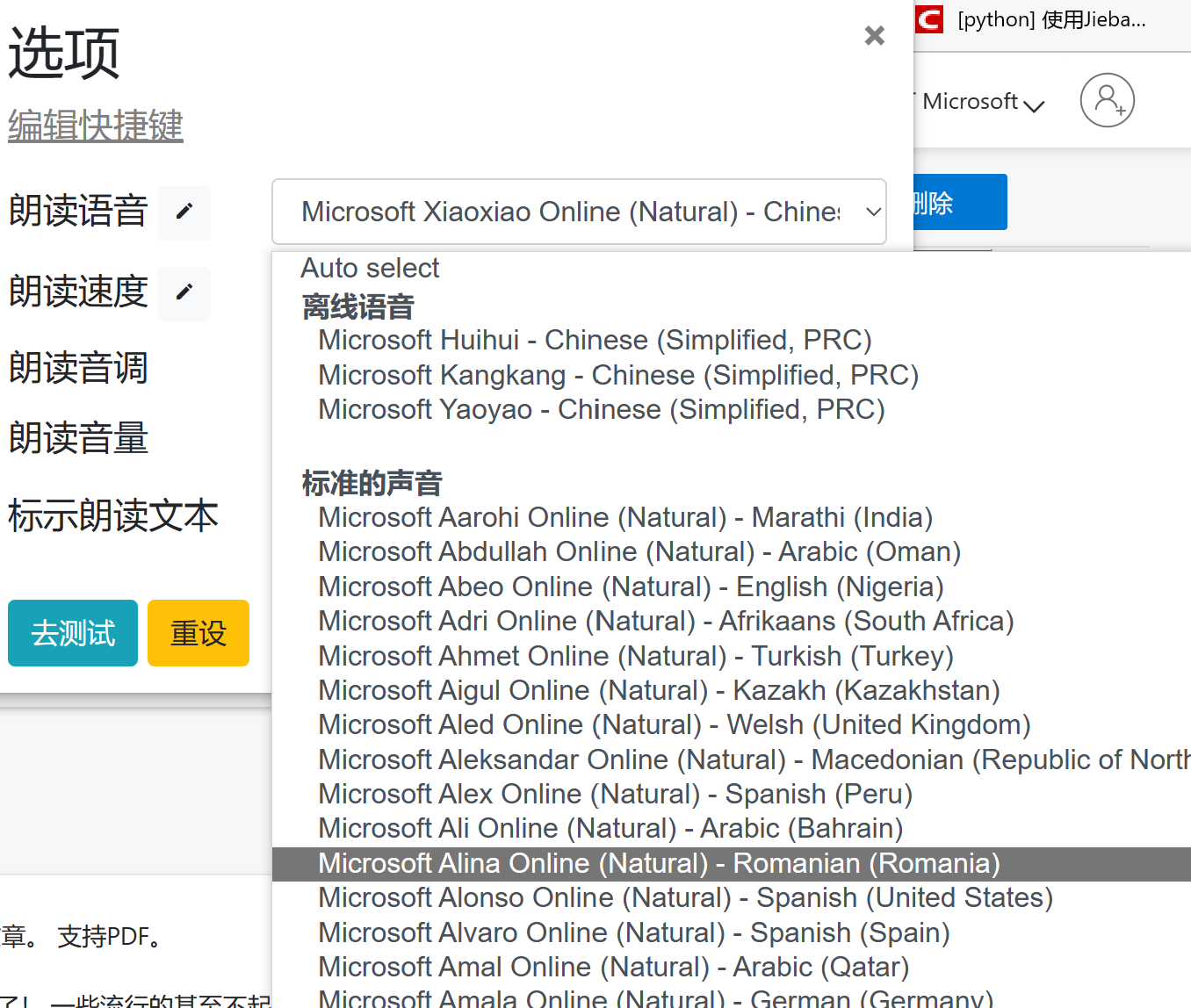Image resolution: width=1191 pixels, height=1008 pixels.
Task: Click the 朗读音量 label
Action: [78, 438]
